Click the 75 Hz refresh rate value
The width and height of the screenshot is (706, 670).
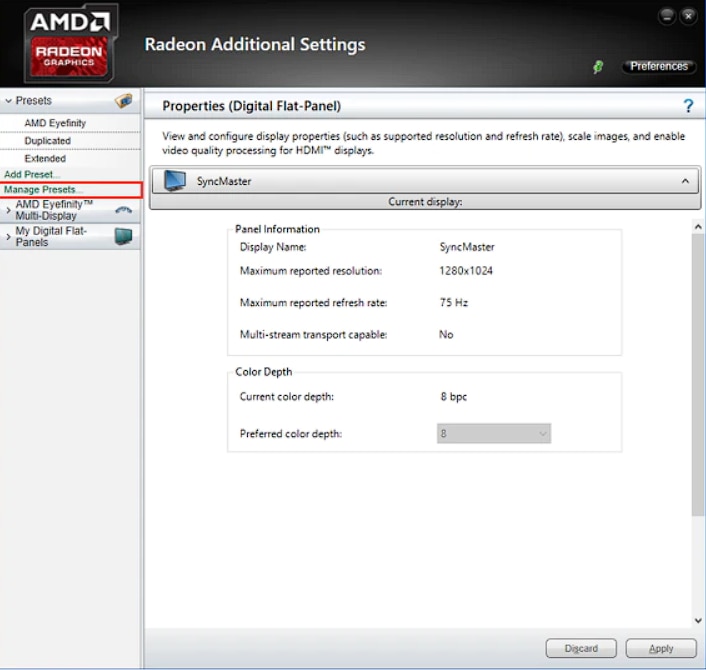(454, 303)
